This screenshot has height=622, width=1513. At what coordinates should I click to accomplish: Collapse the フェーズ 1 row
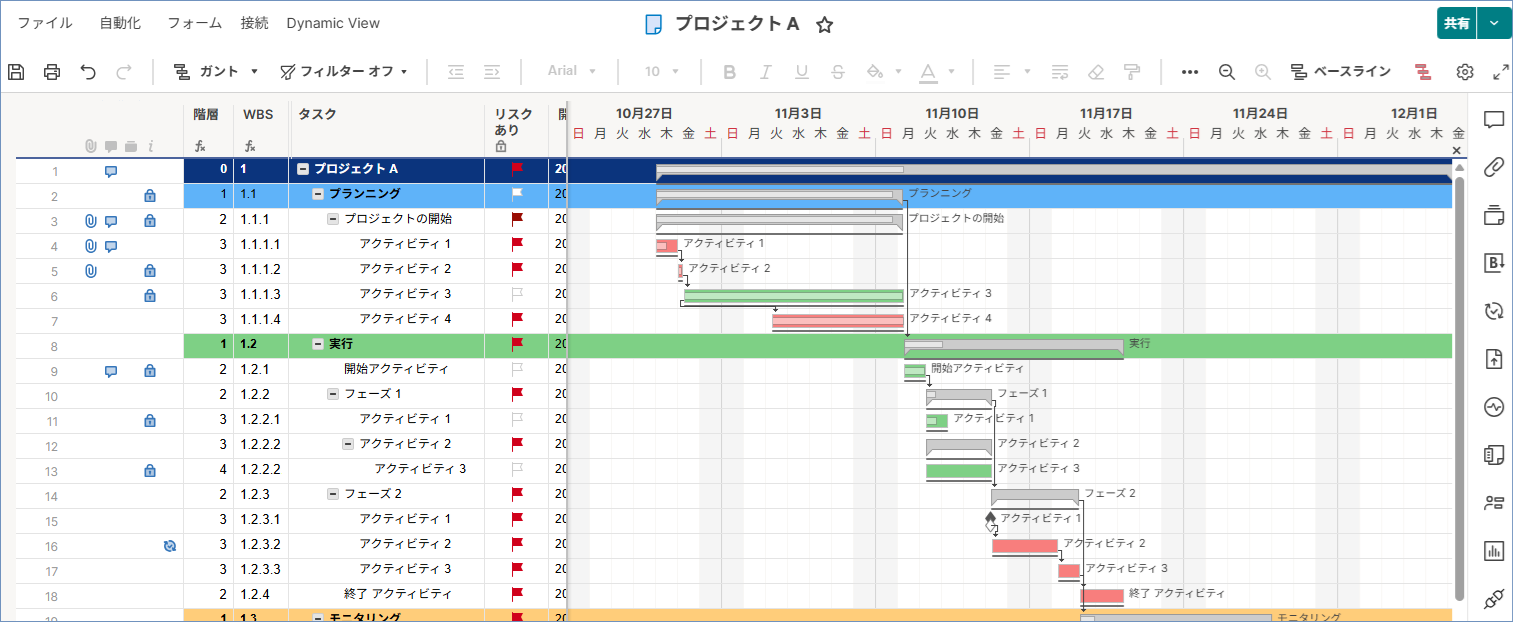(333, 394)
